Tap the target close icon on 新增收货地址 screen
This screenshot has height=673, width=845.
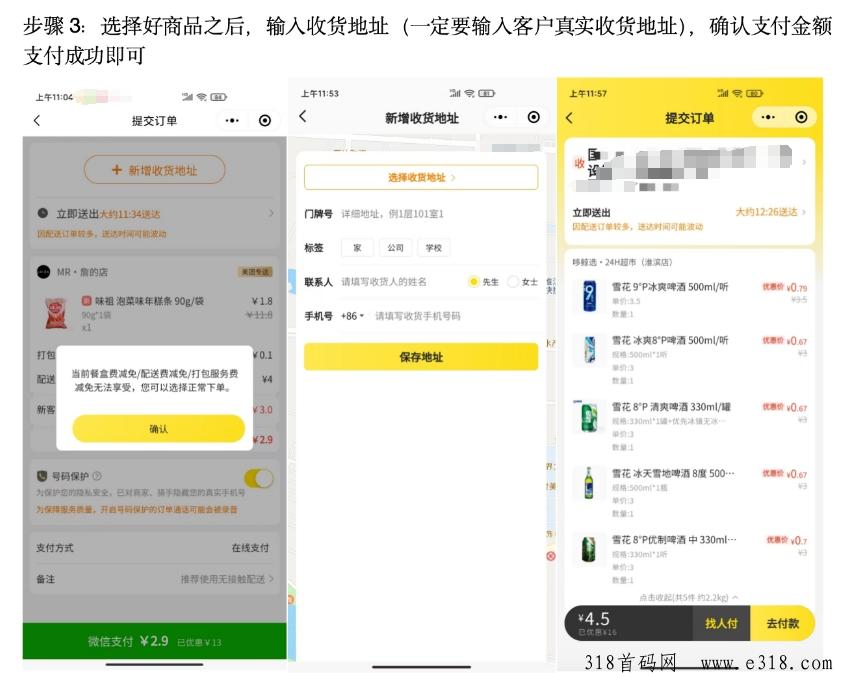click(x=534, y=117)
